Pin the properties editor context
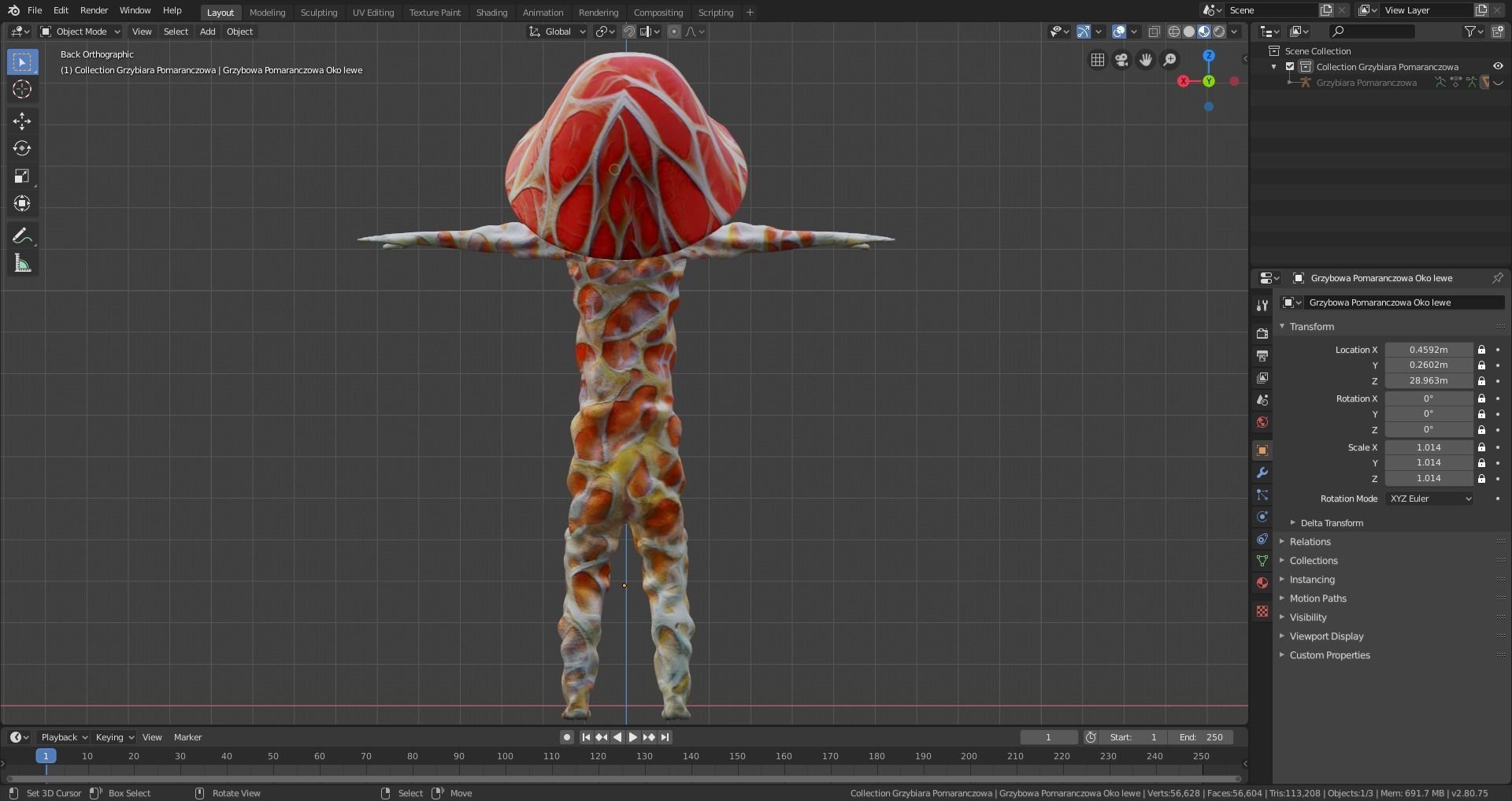 point(1497,278)
